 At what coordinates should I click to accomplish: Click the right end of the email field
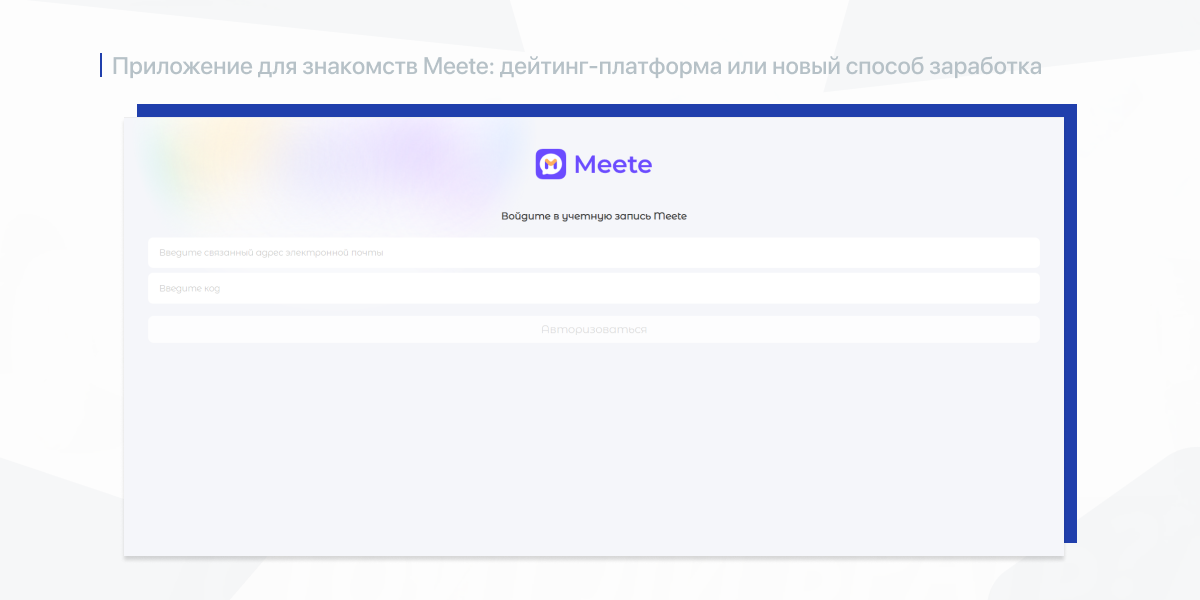1020,253
